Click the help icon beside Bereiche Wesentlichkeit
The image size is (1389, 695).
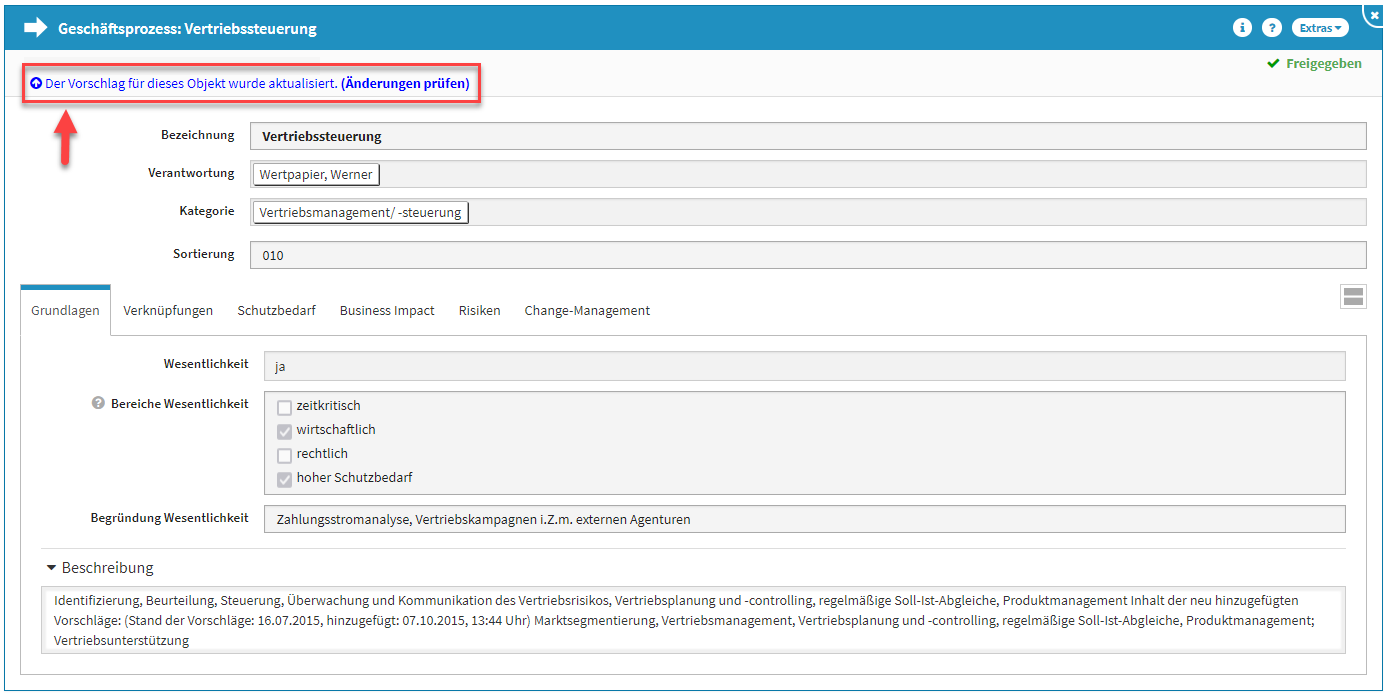click(x=98, y=404)
